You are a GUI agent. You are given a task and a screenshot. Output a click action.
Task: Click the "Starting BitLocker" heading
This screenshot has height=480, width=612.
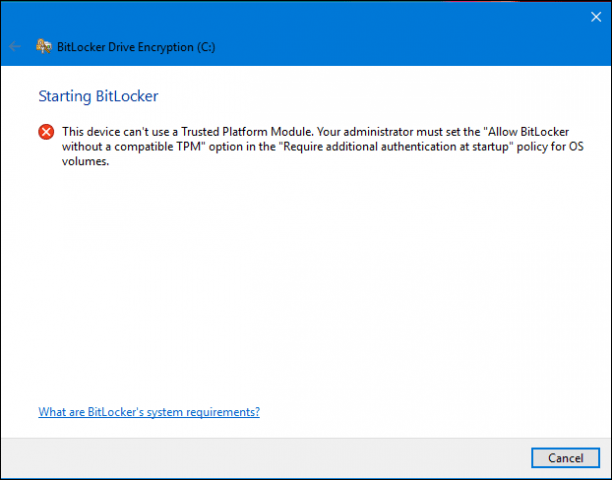[98, 97]
